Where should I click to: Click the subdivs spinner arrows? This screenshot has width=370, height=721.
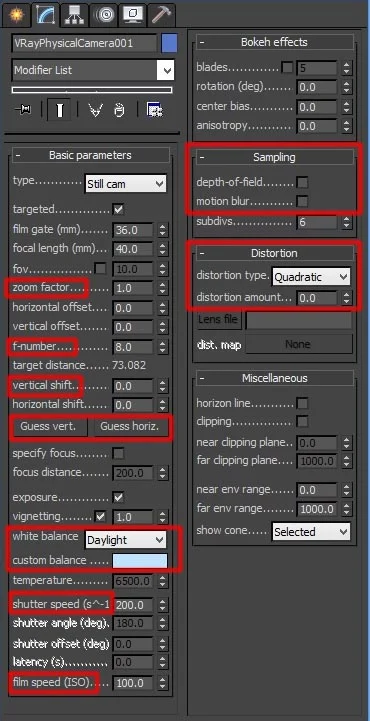(347, 223)
